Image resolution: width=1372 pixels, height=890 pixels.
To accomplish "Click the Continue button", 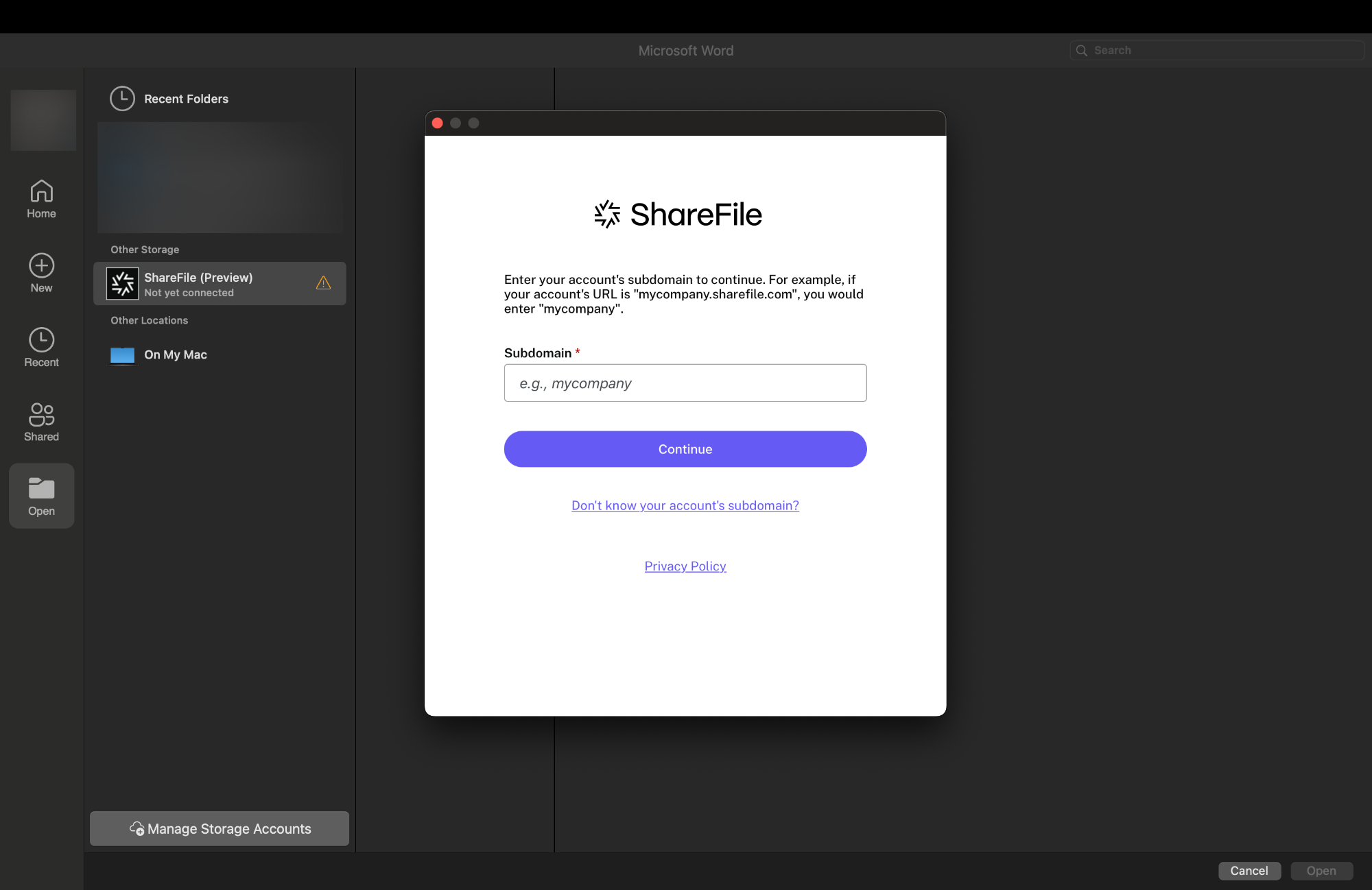I will (685, 449).
